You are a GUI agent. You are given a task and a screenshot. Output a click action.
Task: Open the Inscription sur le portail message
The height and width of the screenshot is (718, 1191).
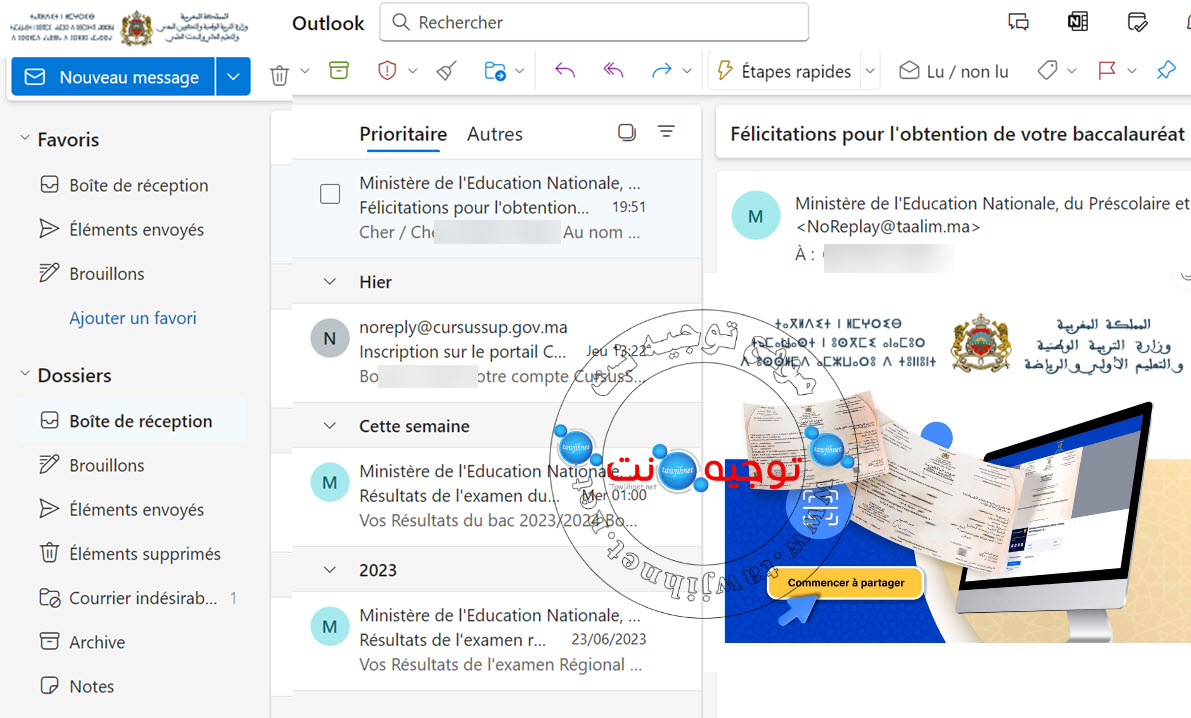click(x=486, y=352)
